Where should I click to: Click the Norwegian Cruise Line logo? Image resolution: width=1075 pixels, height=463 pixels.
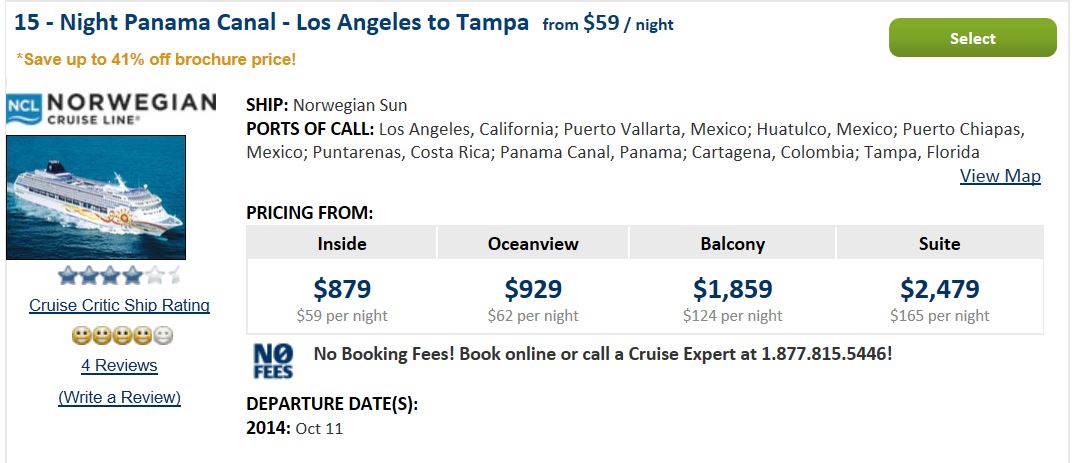[x=111, y=109]
